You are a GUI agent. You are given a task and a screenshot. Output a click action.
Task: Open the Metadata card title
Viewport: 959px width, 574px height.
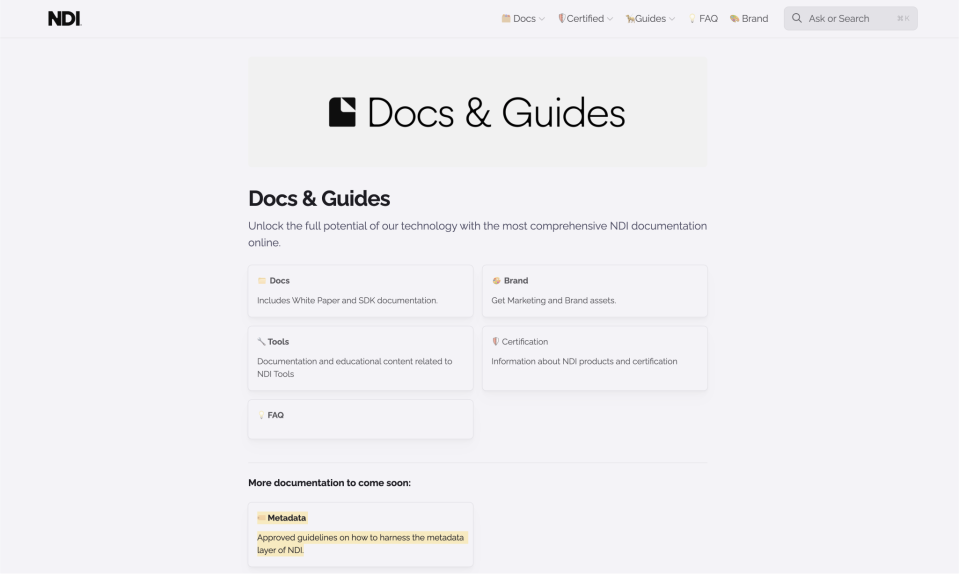286,518
